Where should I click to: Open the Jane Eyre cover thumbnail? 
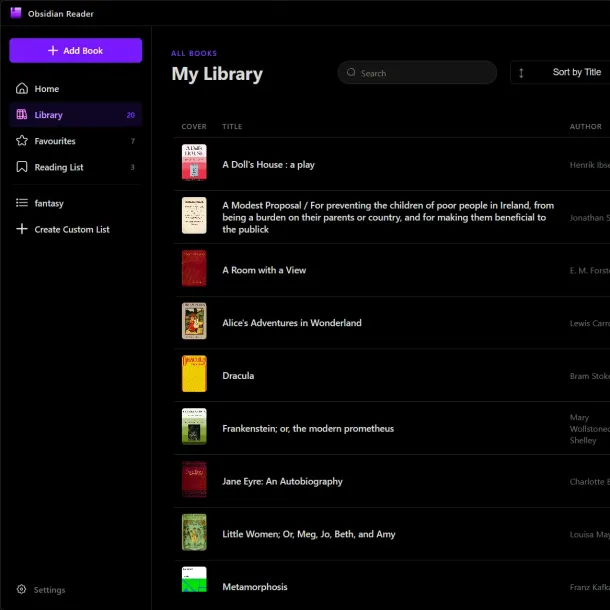194,479
